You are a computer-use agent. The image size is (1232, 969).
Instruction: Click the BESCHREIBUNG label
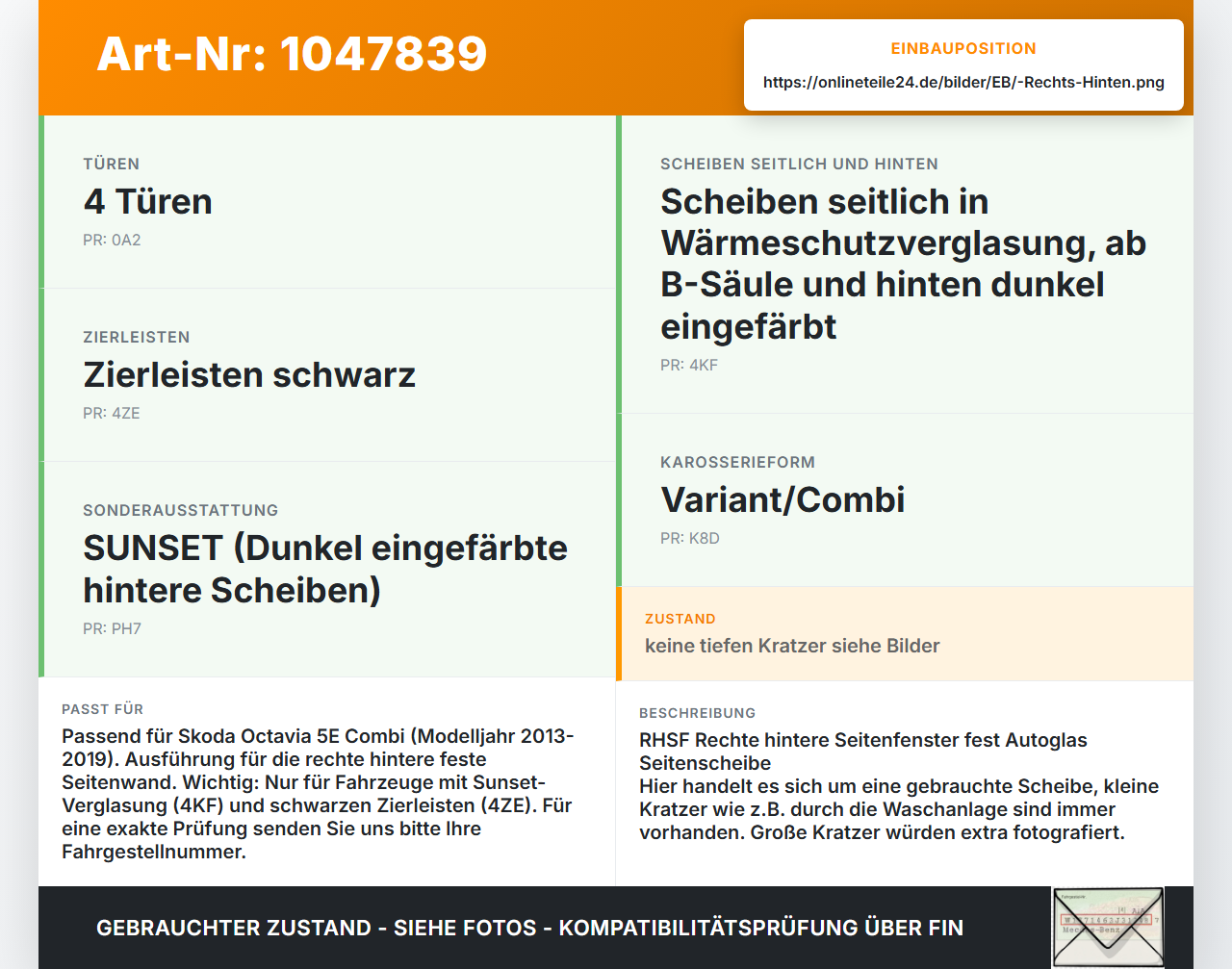697,713
